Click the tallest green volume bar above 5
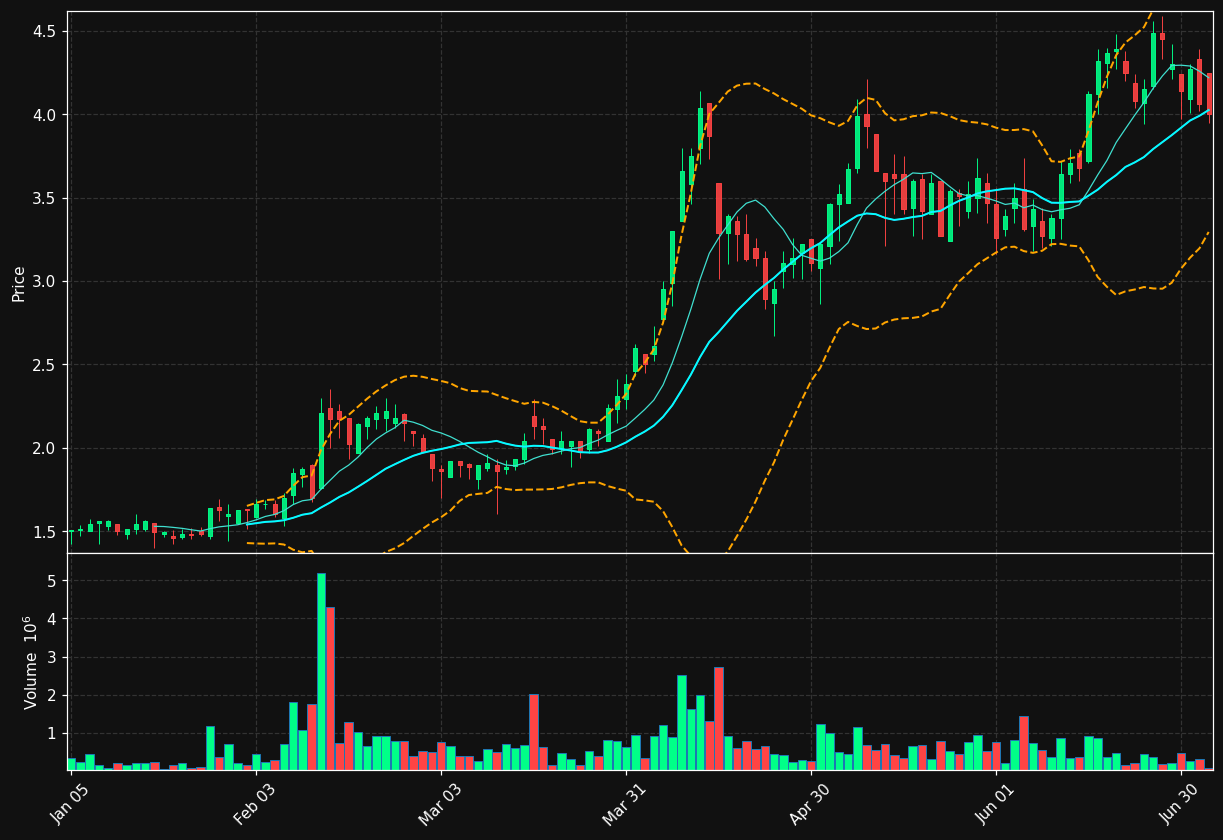The width and height of the screenshot is (1223, 840). (321, 671)
